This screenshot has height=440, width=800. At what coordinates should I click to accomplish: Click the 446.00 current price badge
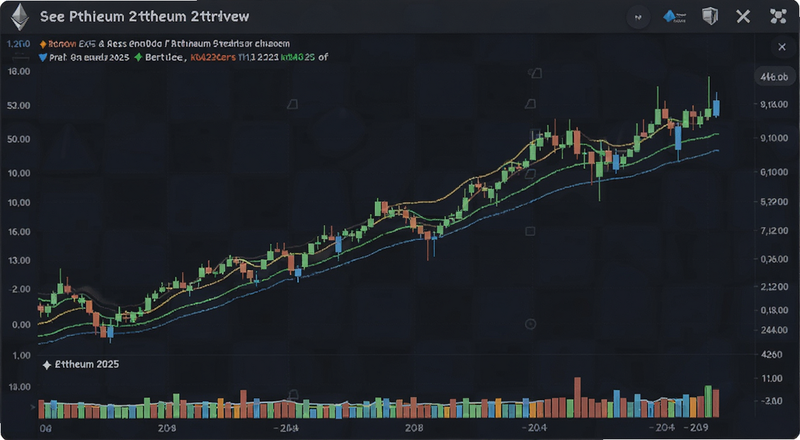(x=774, y=77)
